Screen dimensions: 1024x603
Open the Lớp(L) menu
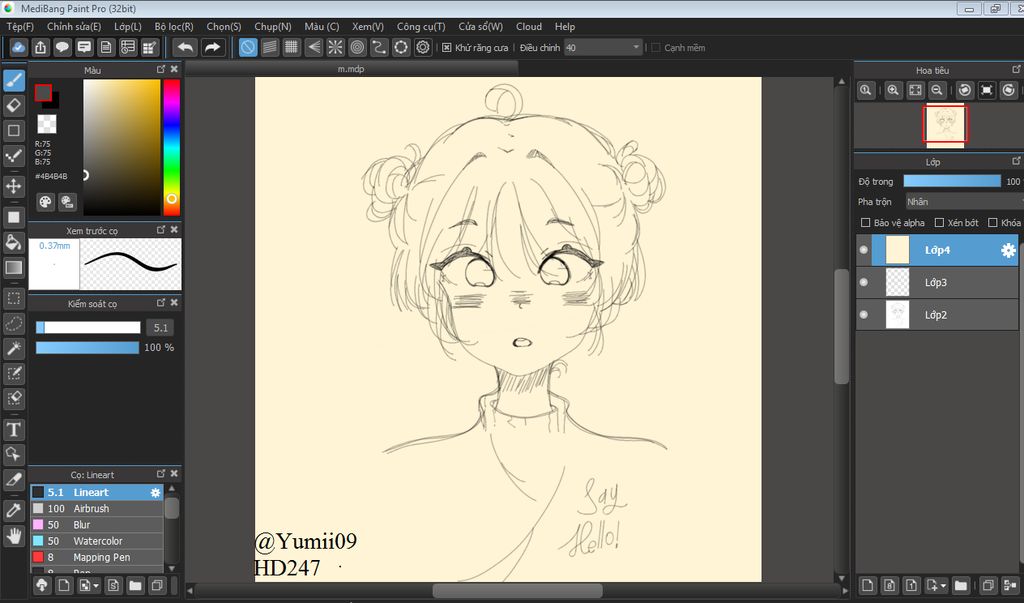127,27
